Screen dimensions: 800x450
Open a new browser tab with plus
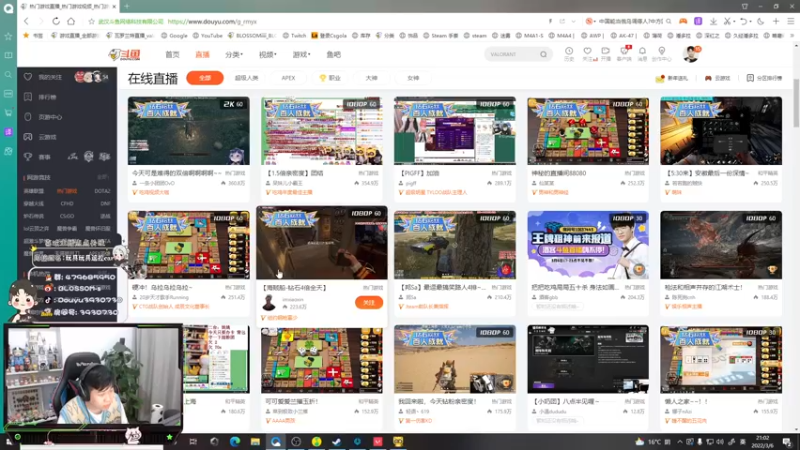127,6
